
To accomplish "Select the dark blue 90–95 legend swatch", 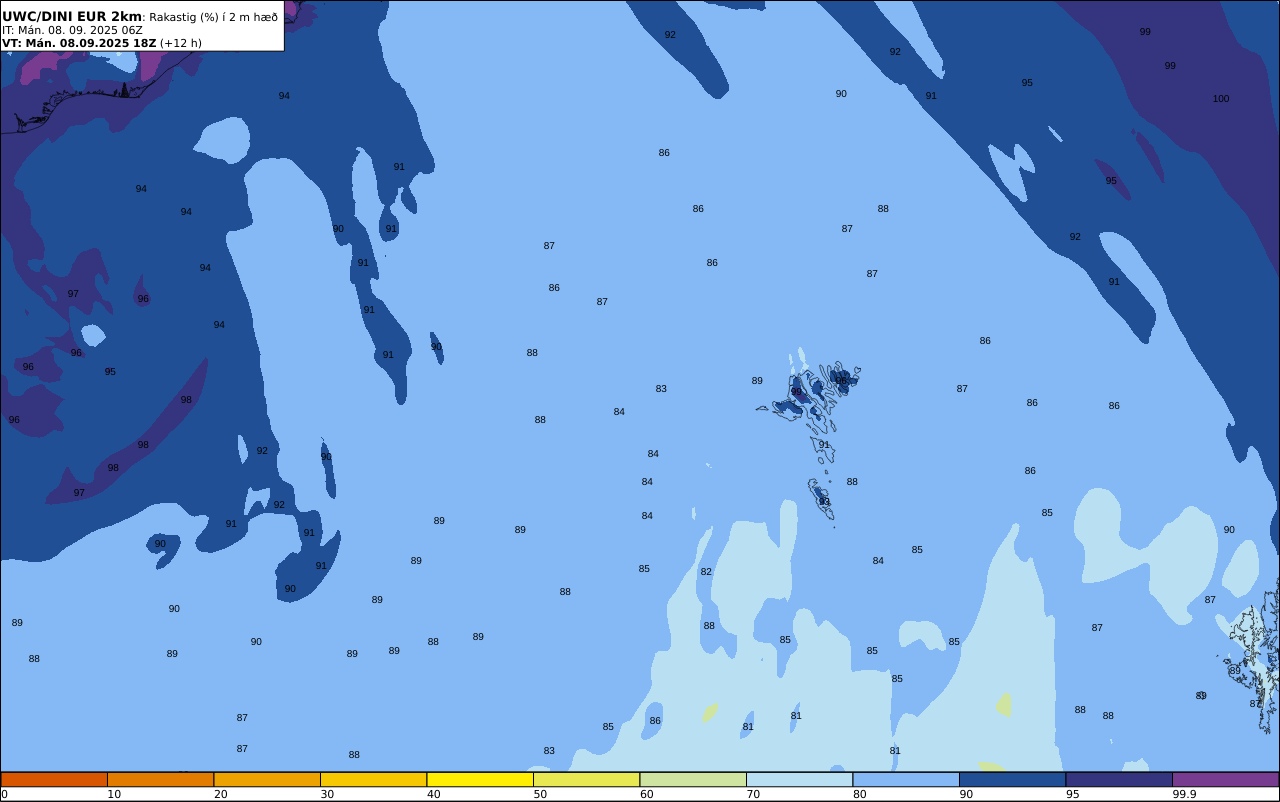I will click(x=1012, y=779).
